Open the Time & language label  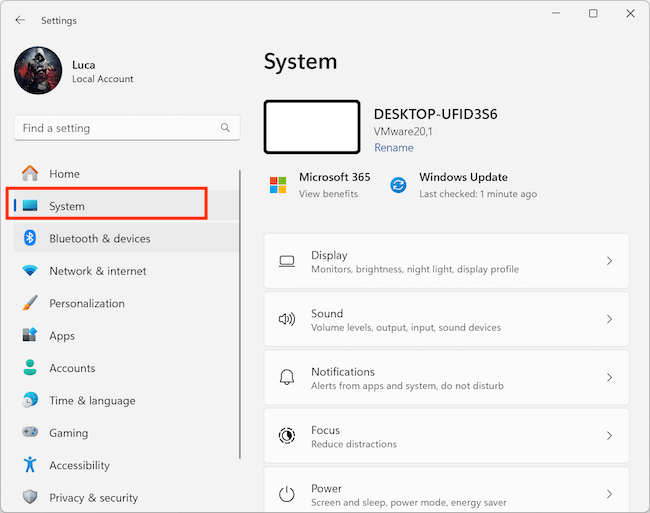(92, 401)
